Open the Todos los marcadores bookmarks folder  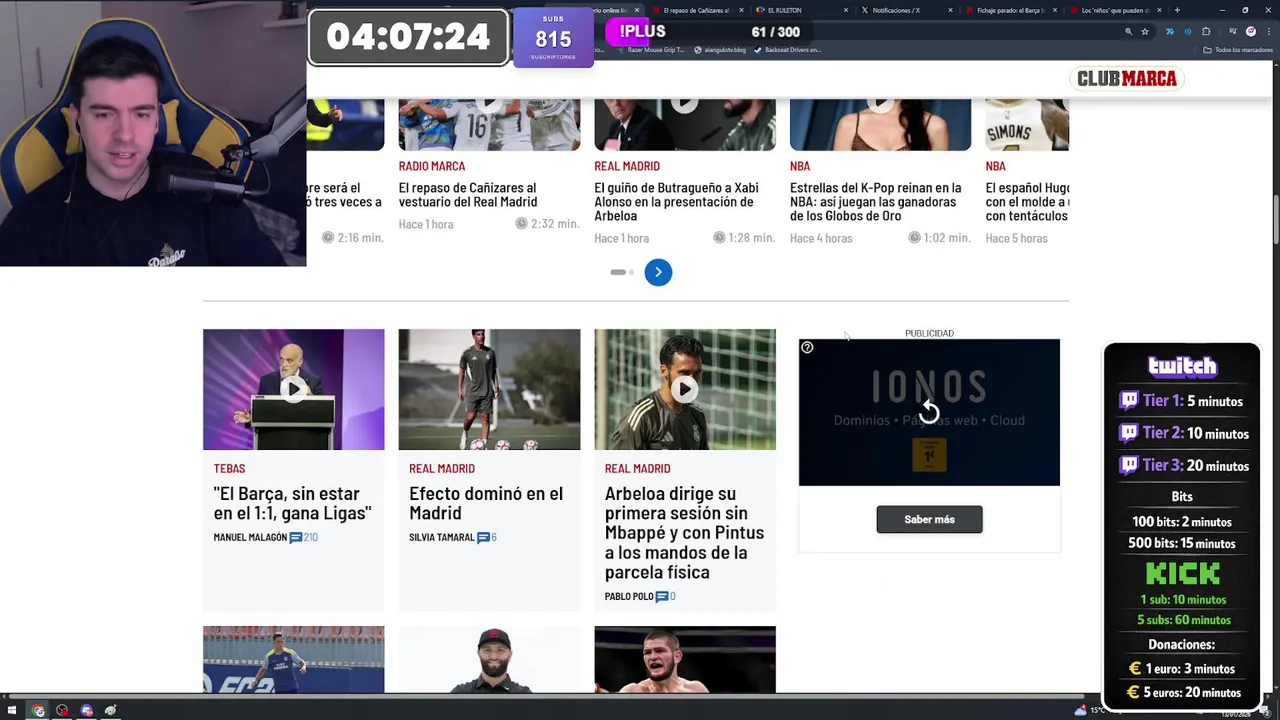[1238, 49]
